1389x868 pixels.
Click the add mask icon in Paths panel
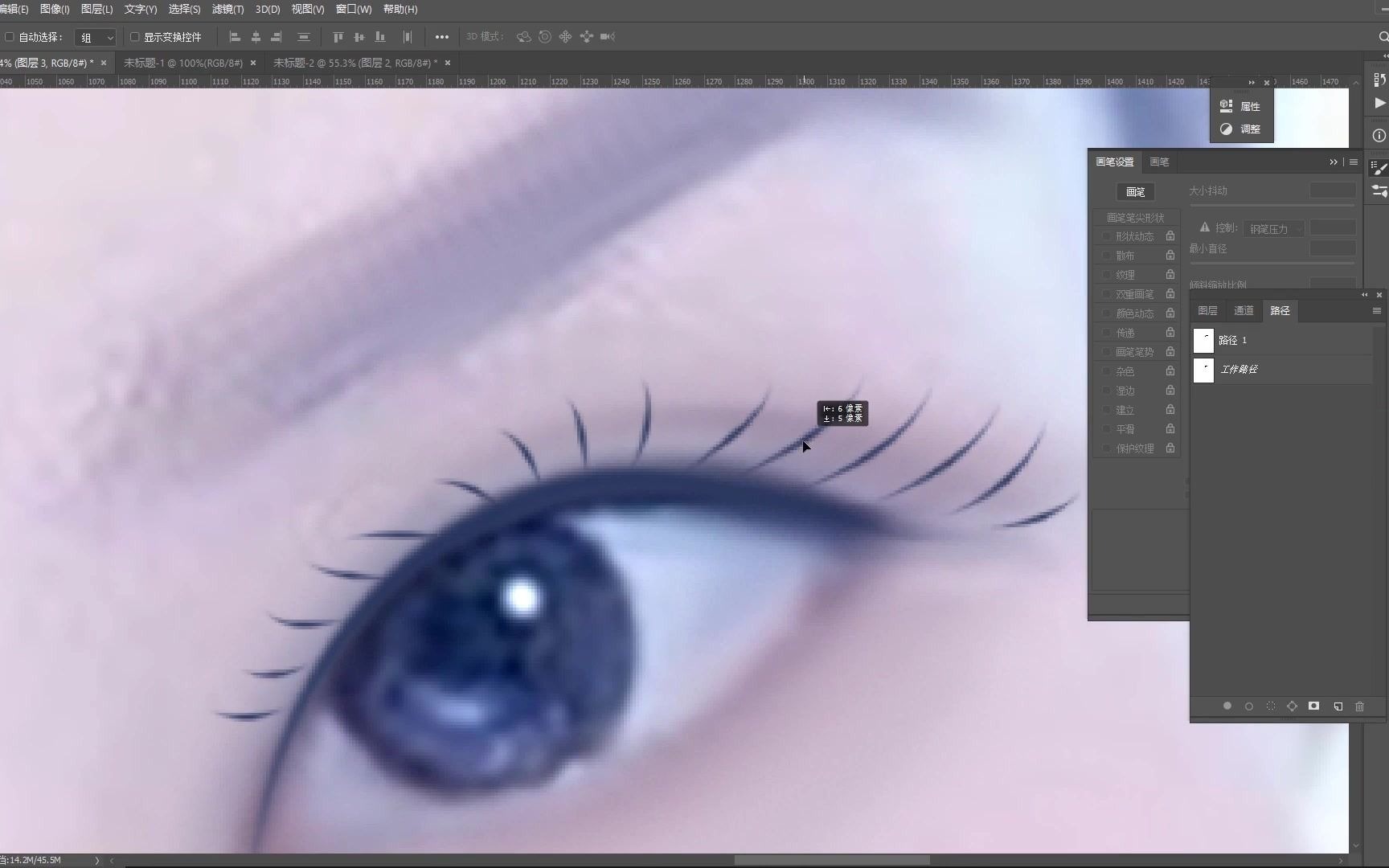pos(1314,706)
